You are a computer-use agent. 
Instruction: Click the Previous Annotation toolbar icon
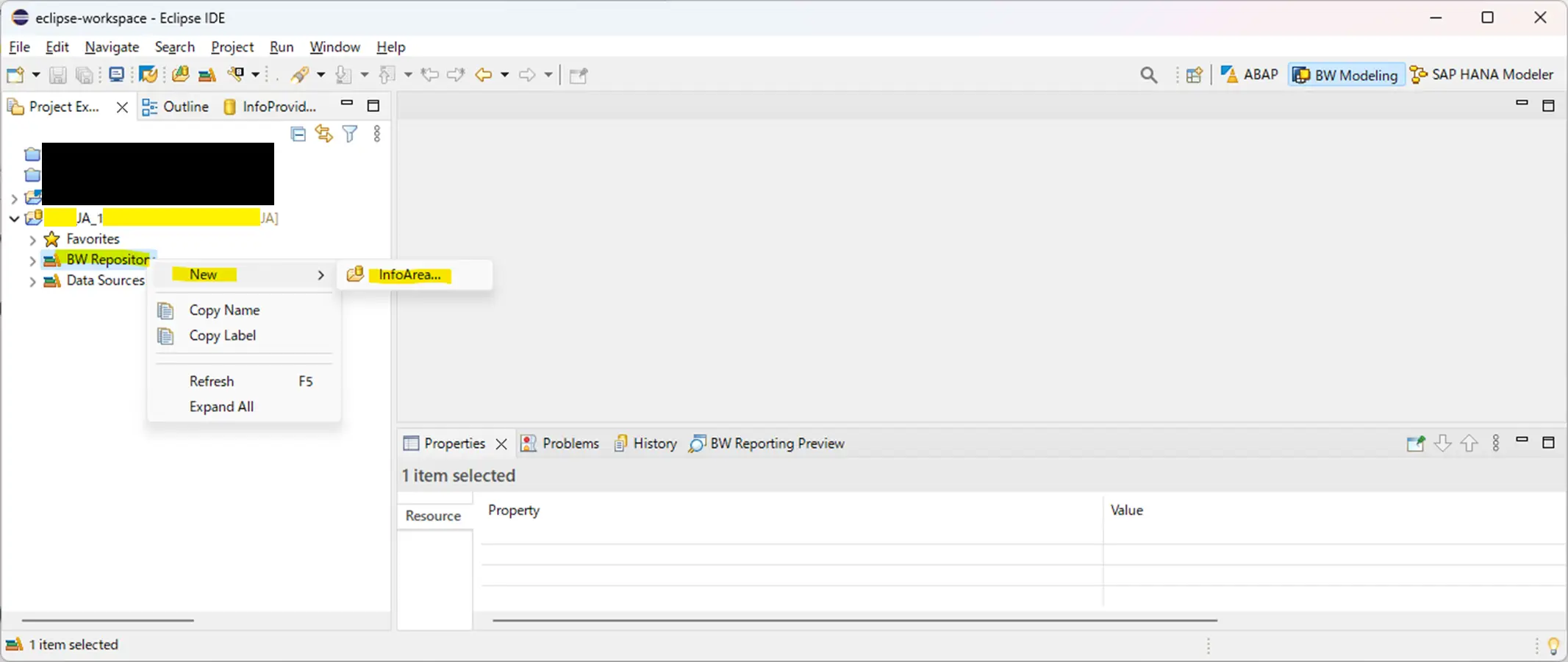click(387, 74)
